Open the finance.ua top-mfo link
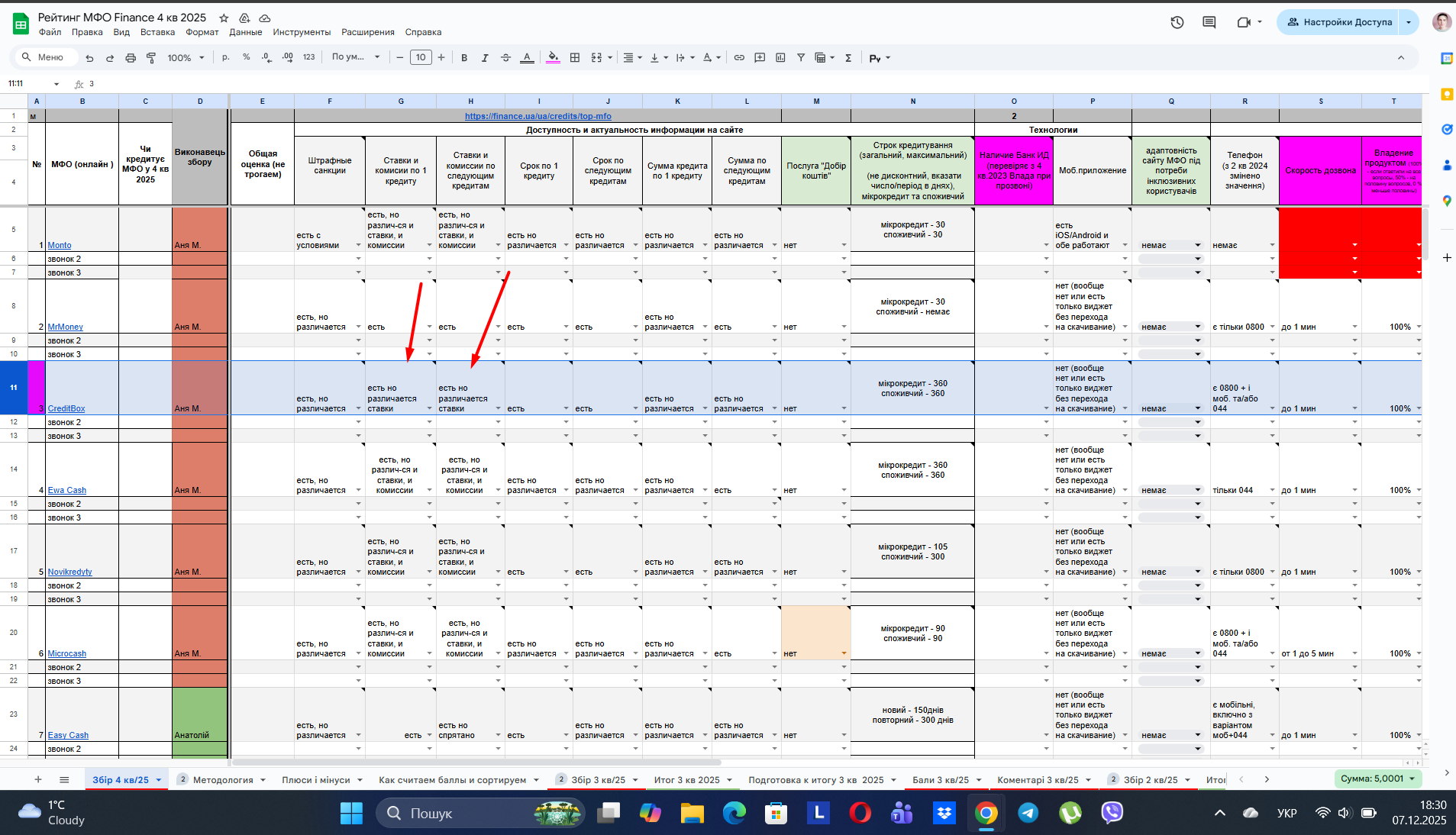The image size is (1456, 835). [x=538, y=116]
